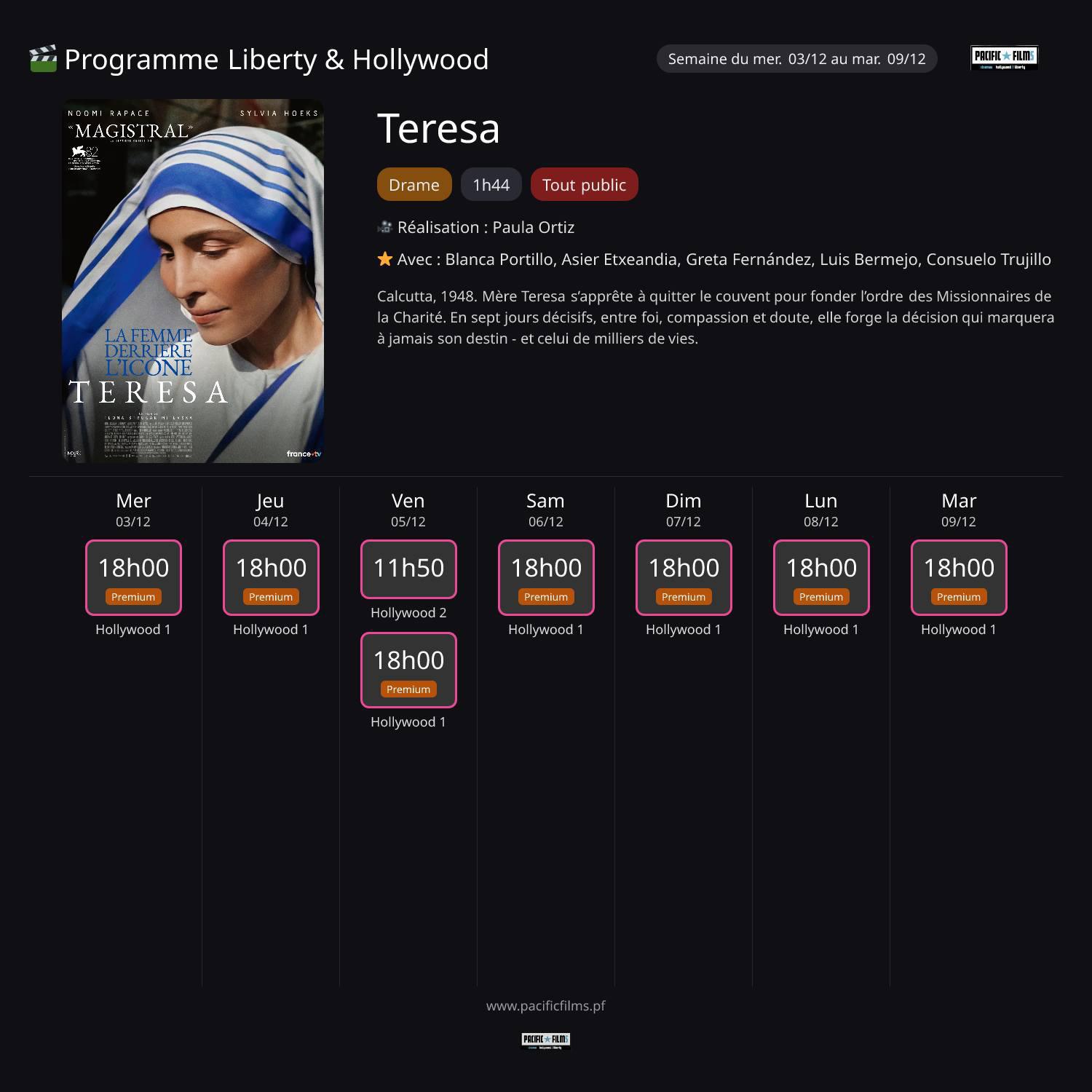Open the week selector Semaine du mer. 03/12
The image size is (1092, 1092).
click(x=796, y=59)
